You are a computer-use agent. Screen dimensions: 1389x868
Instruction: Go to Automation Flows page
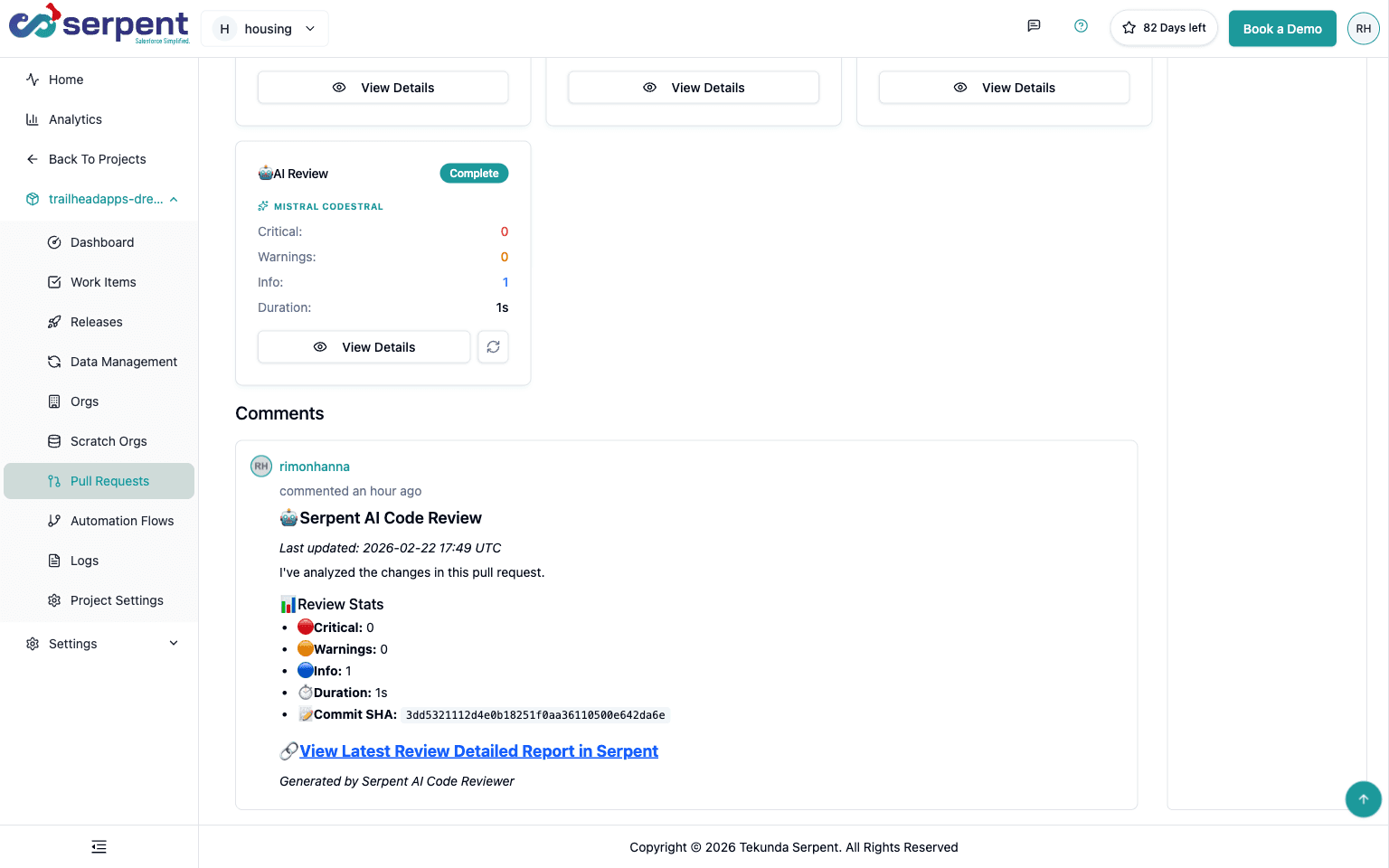point(121,521)
